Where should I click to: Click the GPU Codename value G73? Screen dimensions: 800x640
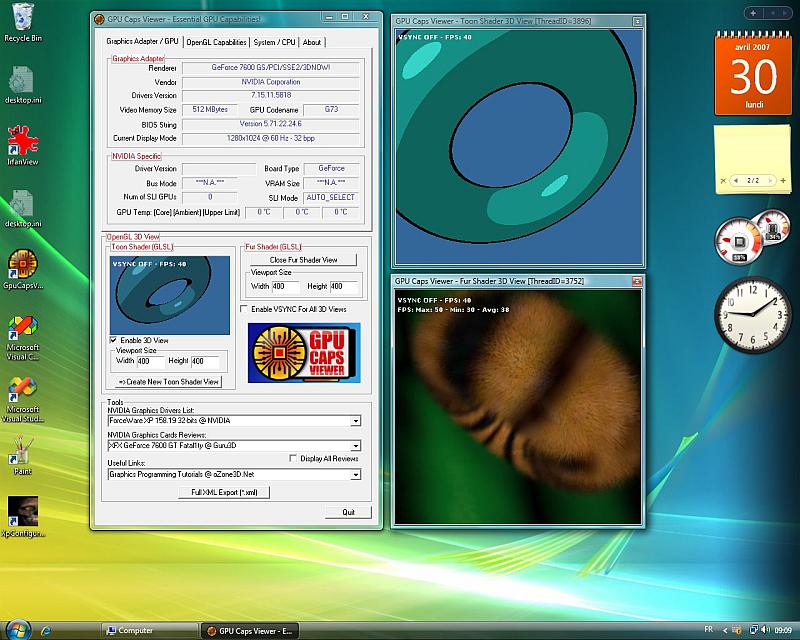[x=331, y=109]
